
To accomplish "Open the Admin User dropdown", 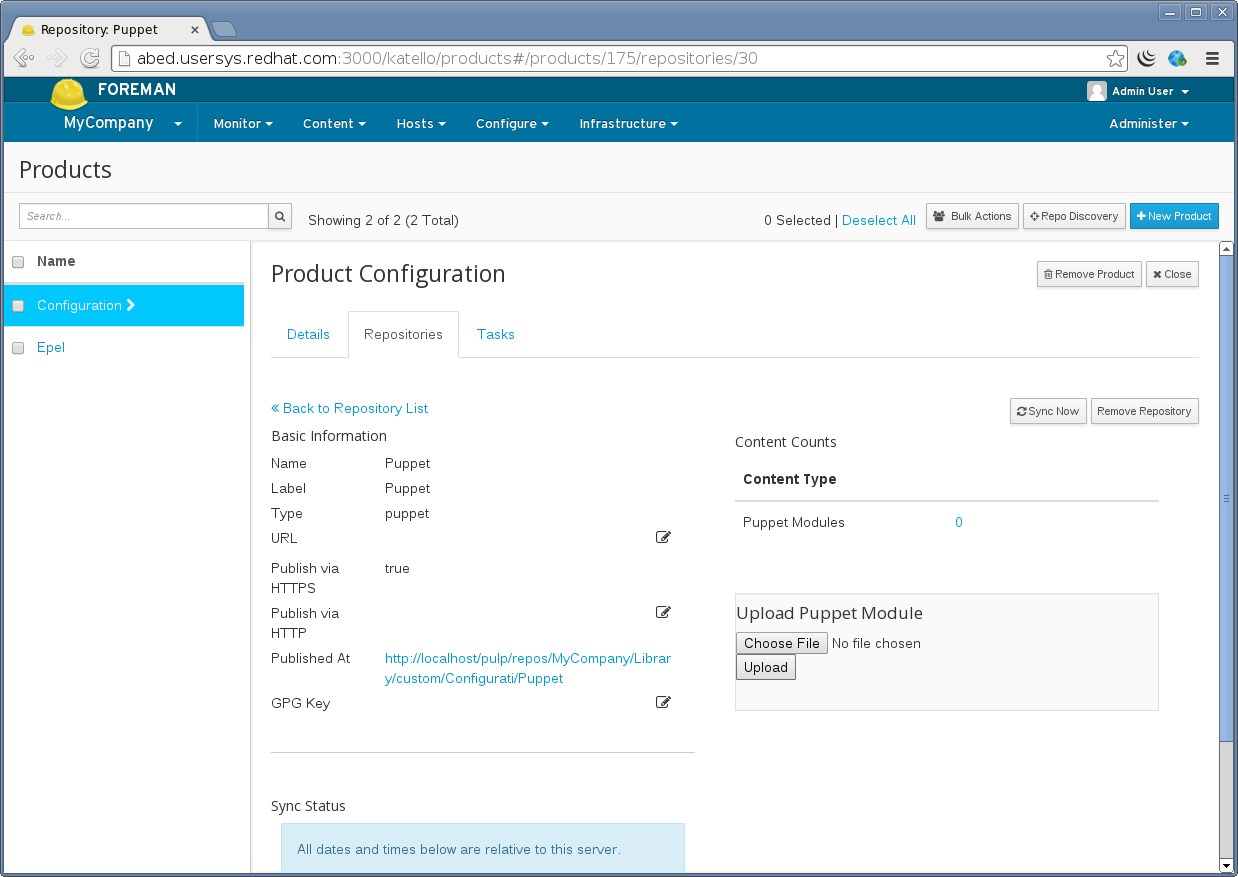I will [1150, 91].
